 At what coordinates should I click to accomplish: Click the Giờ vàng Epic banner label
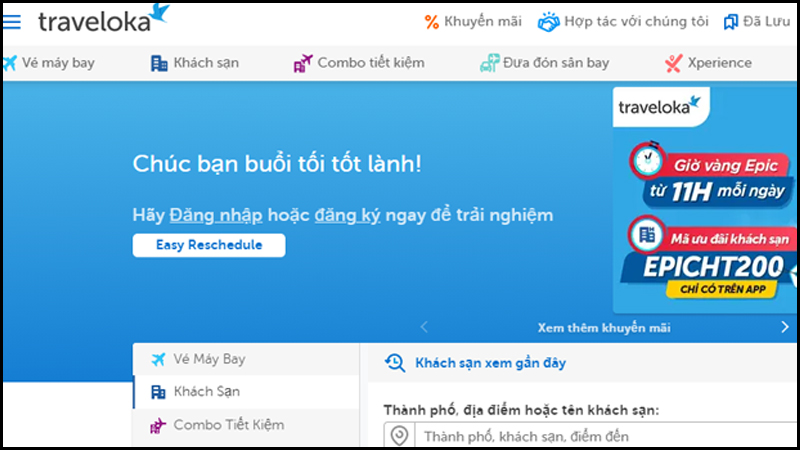pyautogui.click(x=726, y=165)
